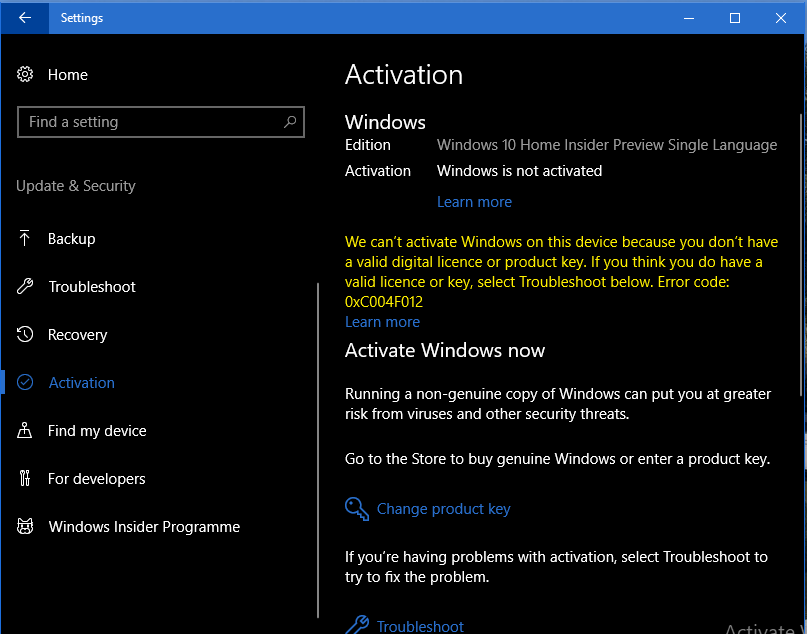
Task: Click the Home gear icon
Action: pos(25,74)
